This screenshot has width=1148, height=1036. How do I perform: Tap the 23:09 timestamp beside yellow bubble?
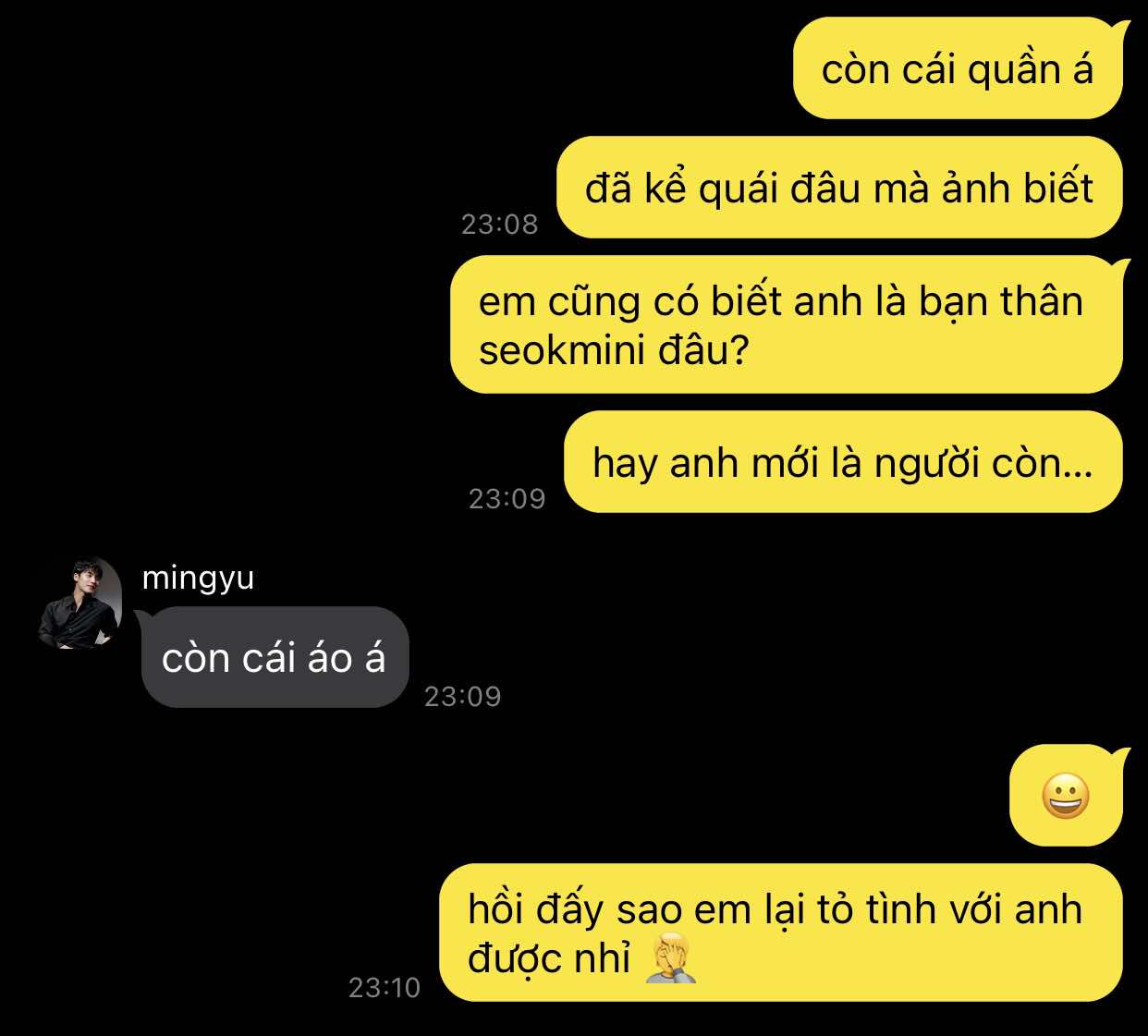[x=507, y=498]
